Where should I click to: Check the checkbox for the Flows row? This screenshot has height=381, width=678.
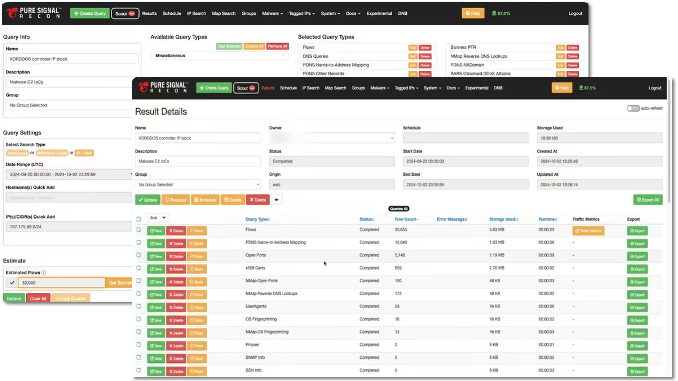(139, 230)
